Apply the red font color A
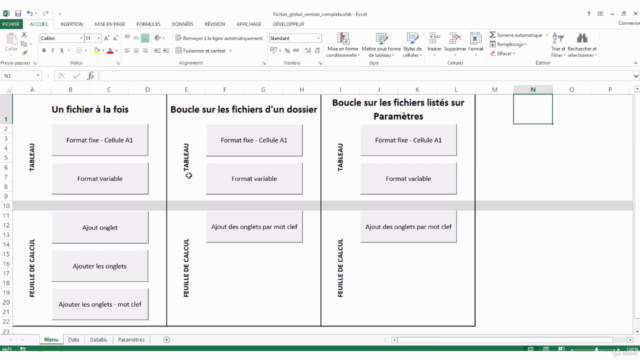Image resolution: width=640 pixels, height=360 pixels. click(110, 51)
